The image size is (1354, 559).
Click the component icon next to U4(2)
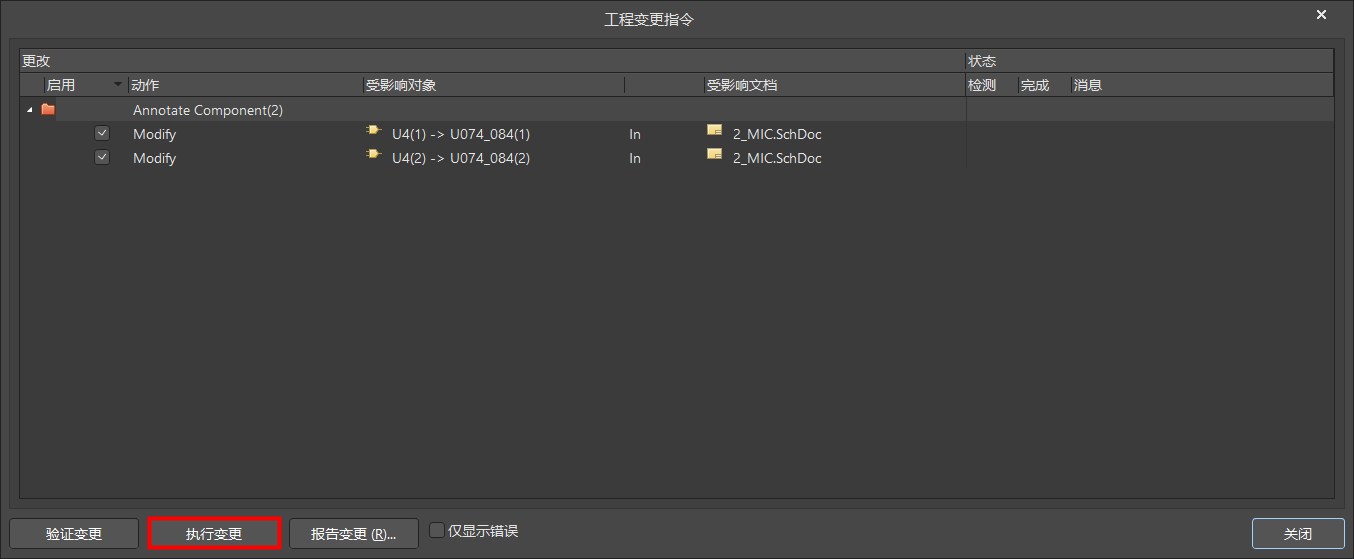374,155
